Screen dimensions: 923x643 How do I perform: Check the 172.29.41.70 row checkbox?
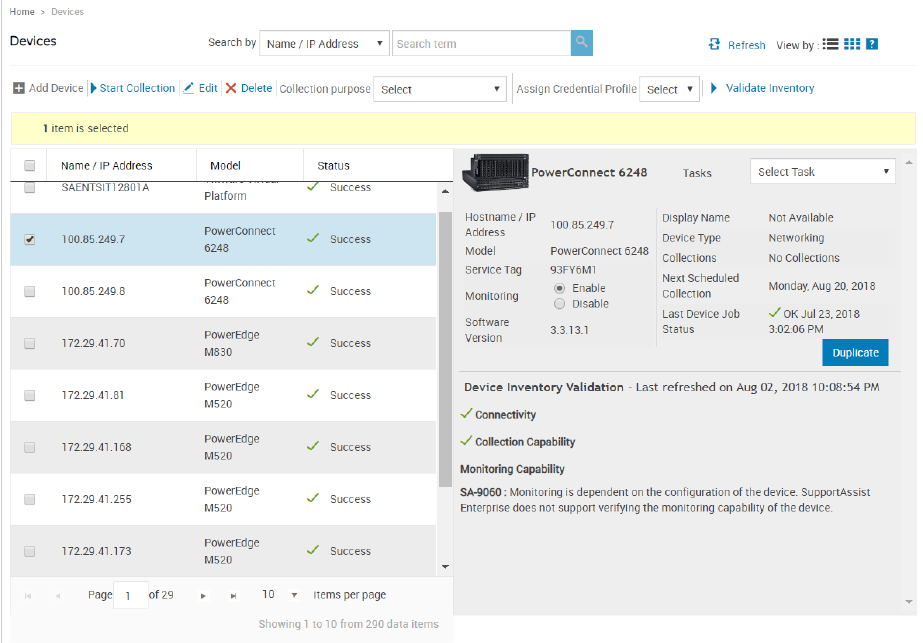pos(29,343)
